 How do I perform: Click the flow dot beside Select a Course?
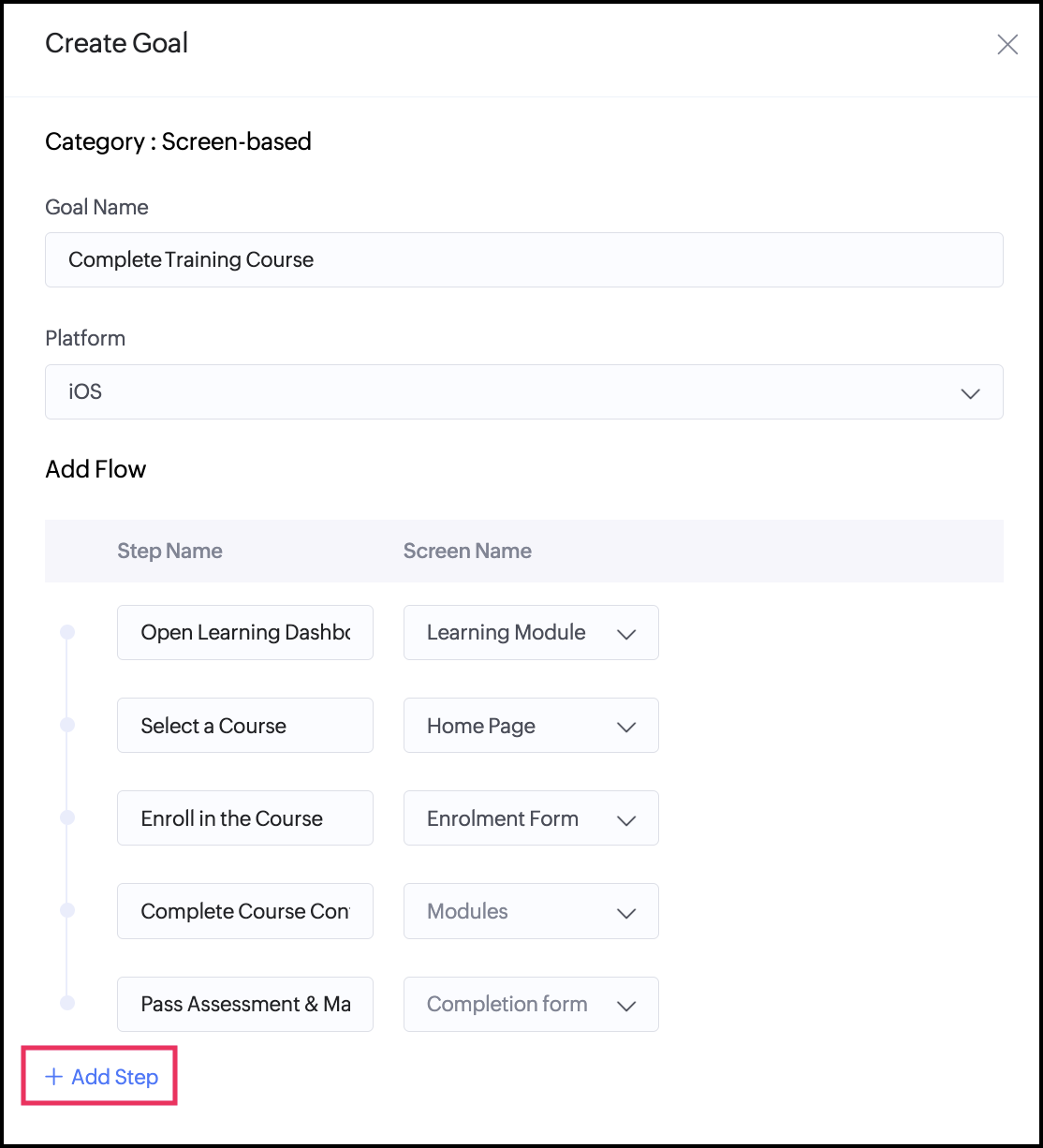click(67, 726)
